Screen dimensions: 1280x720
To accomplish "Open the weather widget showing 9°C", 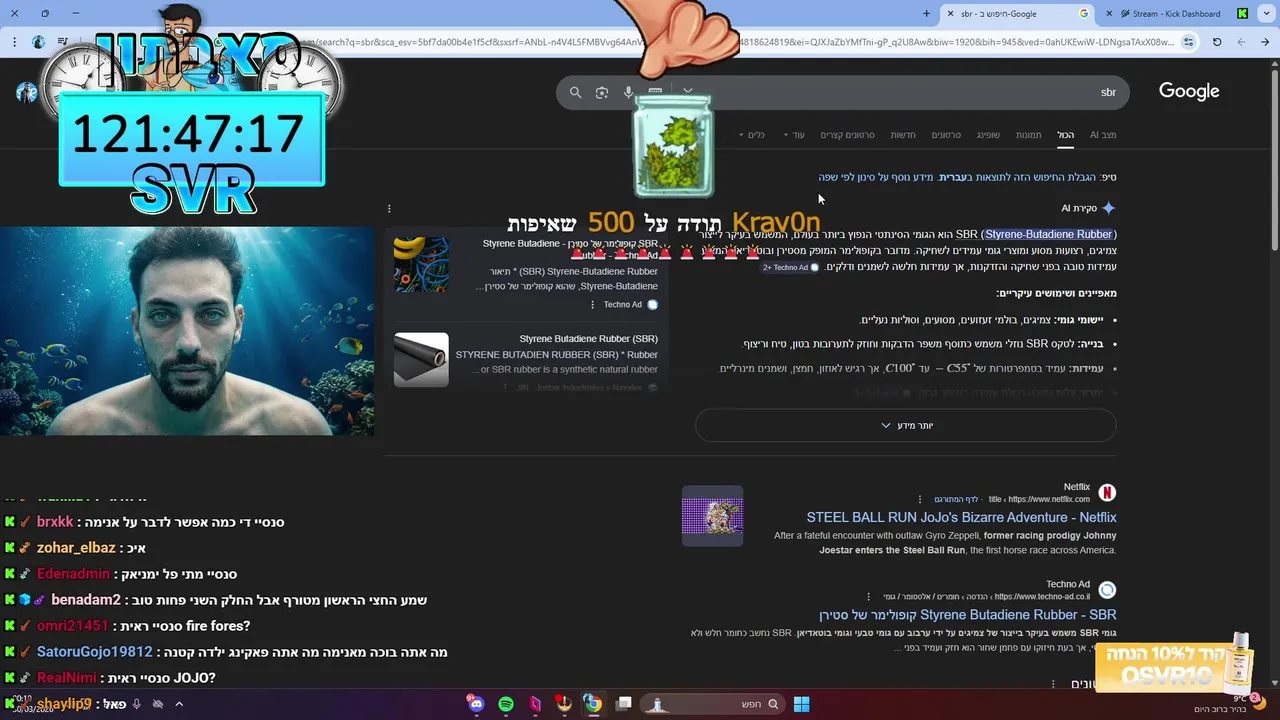I will click(x=1226, y=704).
